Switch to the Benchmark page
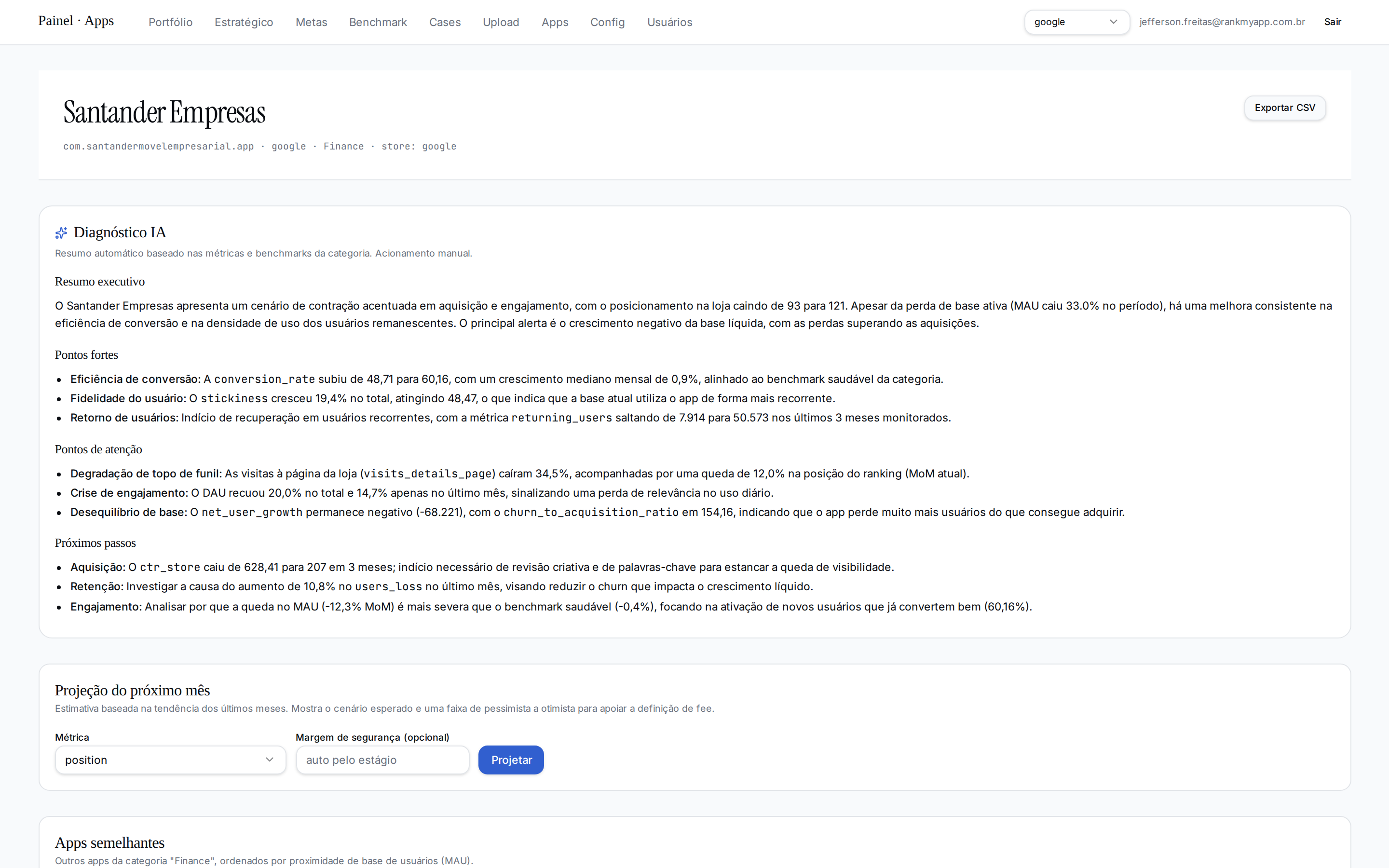Screen dimensions: 1389x868 point(378,22)
